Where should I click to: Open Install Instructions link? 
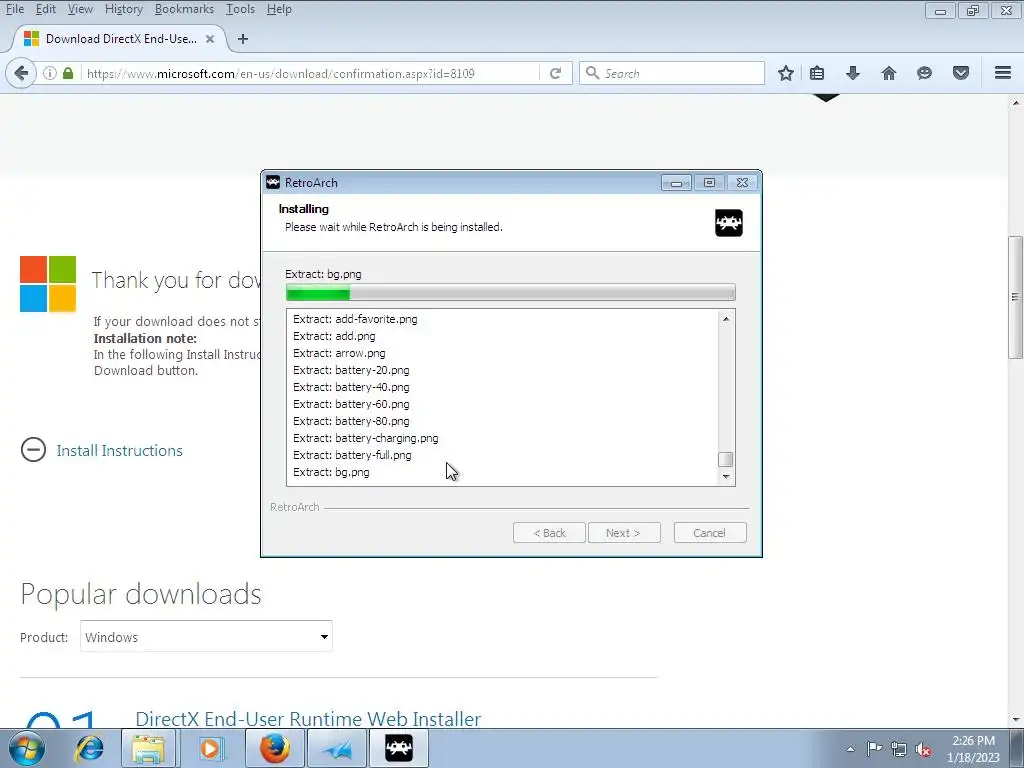coord(120,450)
